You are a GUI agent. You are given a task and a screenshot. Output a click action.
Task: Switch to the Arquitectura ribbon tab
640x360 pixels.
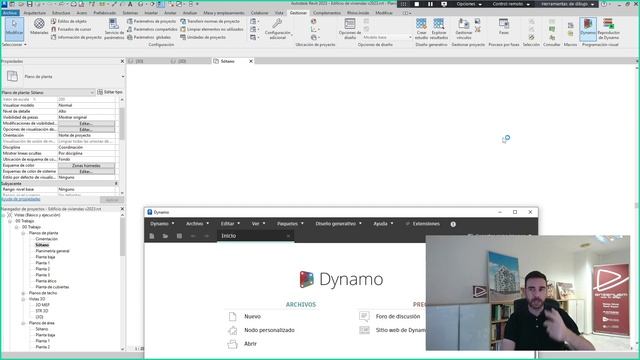[x=35, y=13]
